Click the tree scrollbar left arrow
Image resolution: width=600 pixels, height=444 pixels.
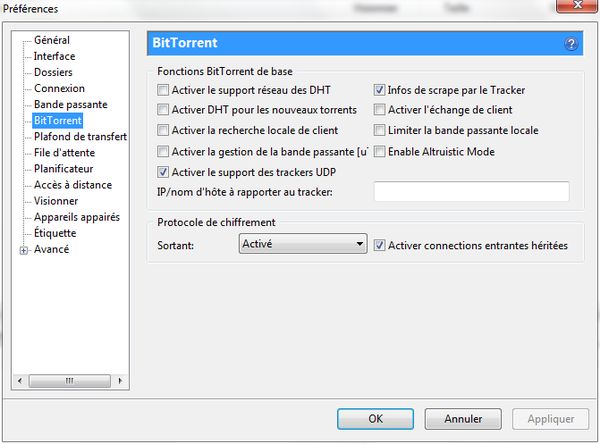point(20,381)
